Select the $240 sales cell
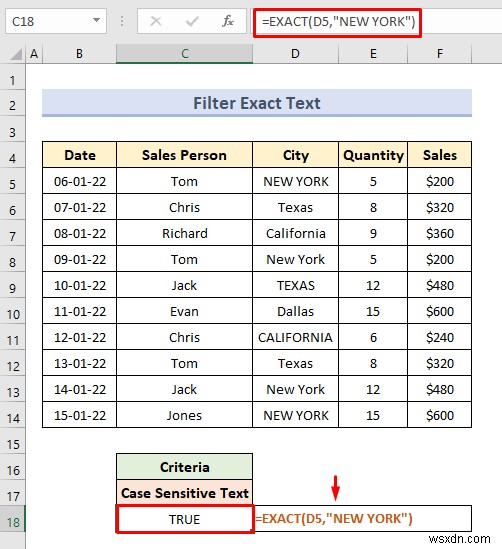 pyautogui.click(x=440, y=337)
